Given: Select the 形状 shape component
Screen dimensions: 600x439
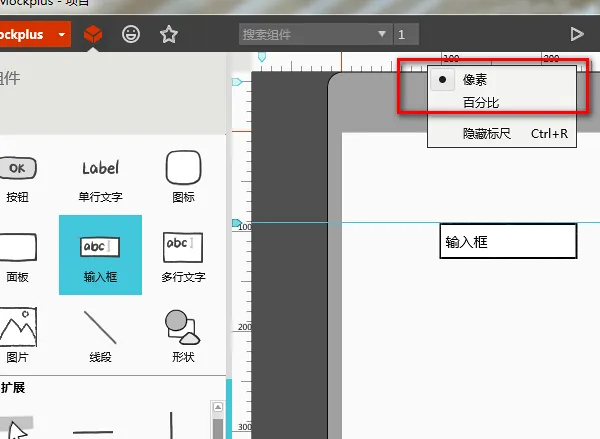Looking at the screenshot, I should pos(183,335).
